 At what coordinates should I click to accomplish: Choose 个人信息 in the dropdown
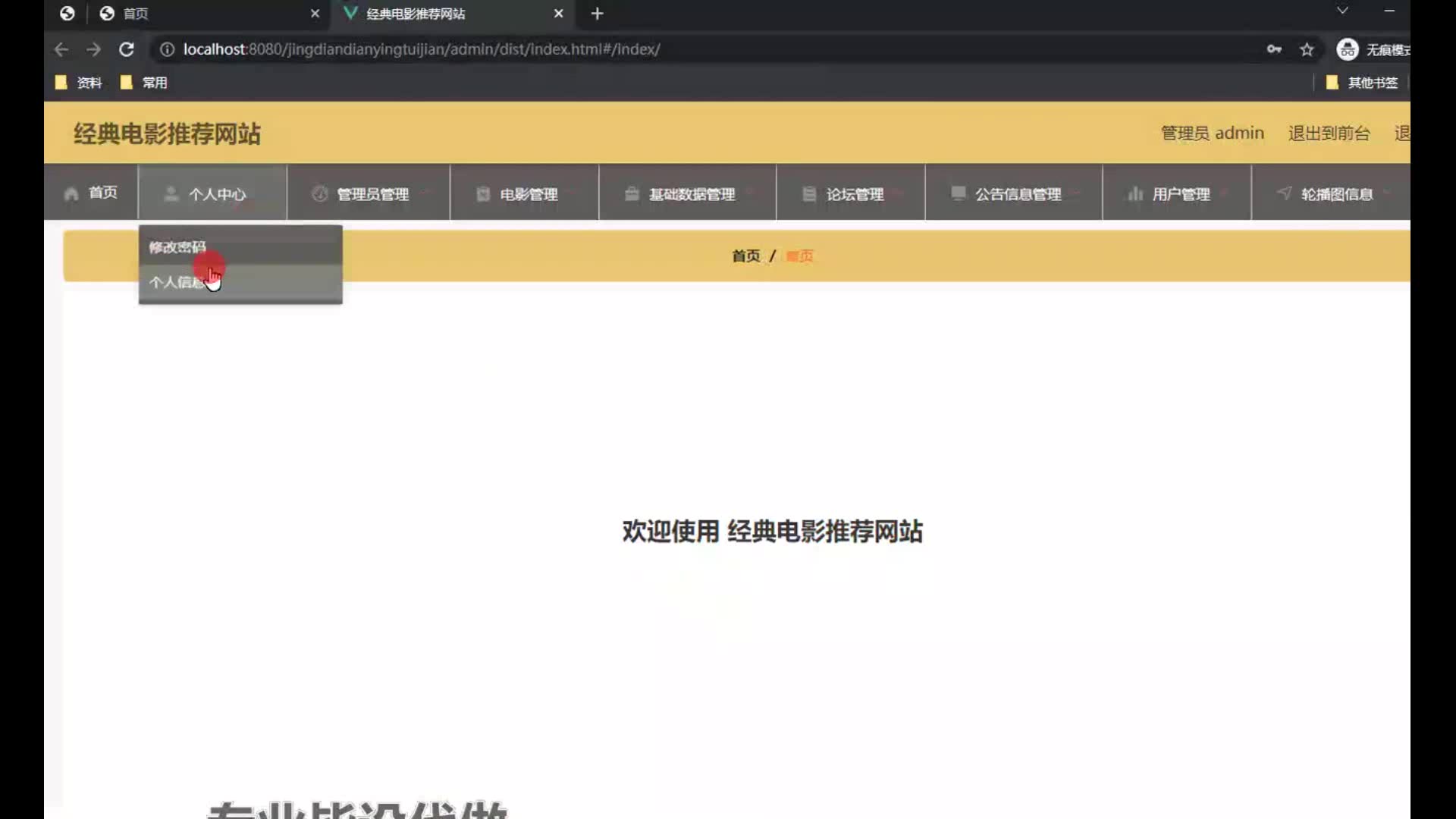tap(176, 282)
